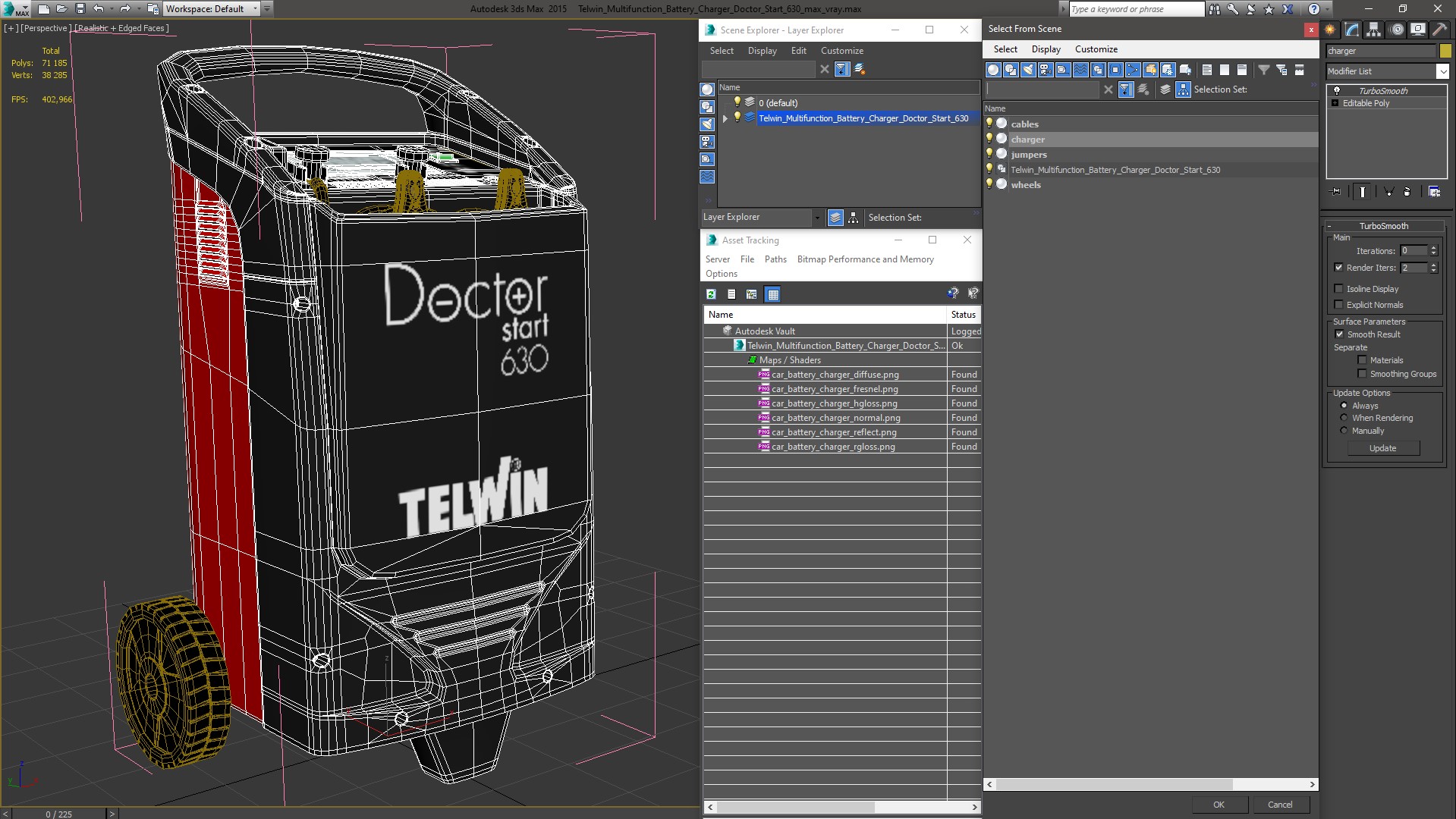1456x819 pixels.
Task: Select the jumpers object in list
Action: coord(1028,155)
